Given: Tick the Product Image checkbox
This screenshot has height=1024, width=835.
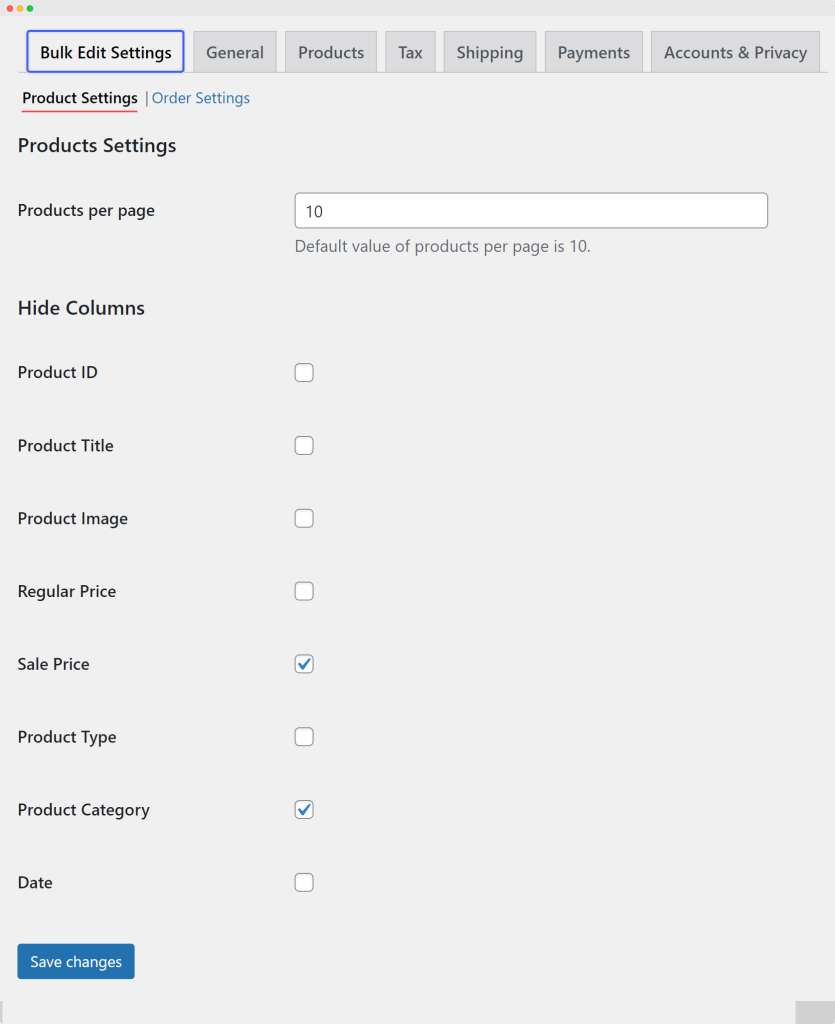Looking at the screenshot, I should [x=304, y=519].
